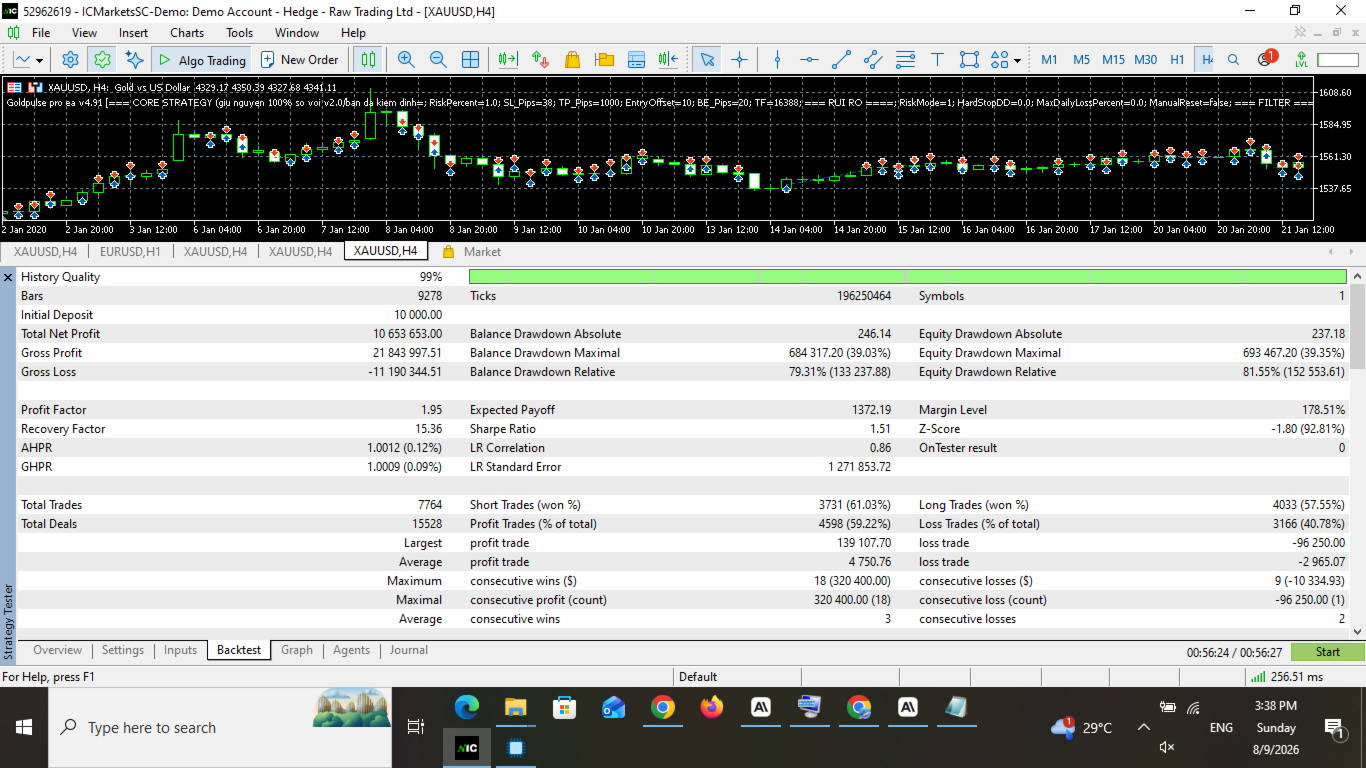The width and height of the screenshot is (1366, 768).
Task: Select the rectangle shape drawing tool
Action: (969, 59)
